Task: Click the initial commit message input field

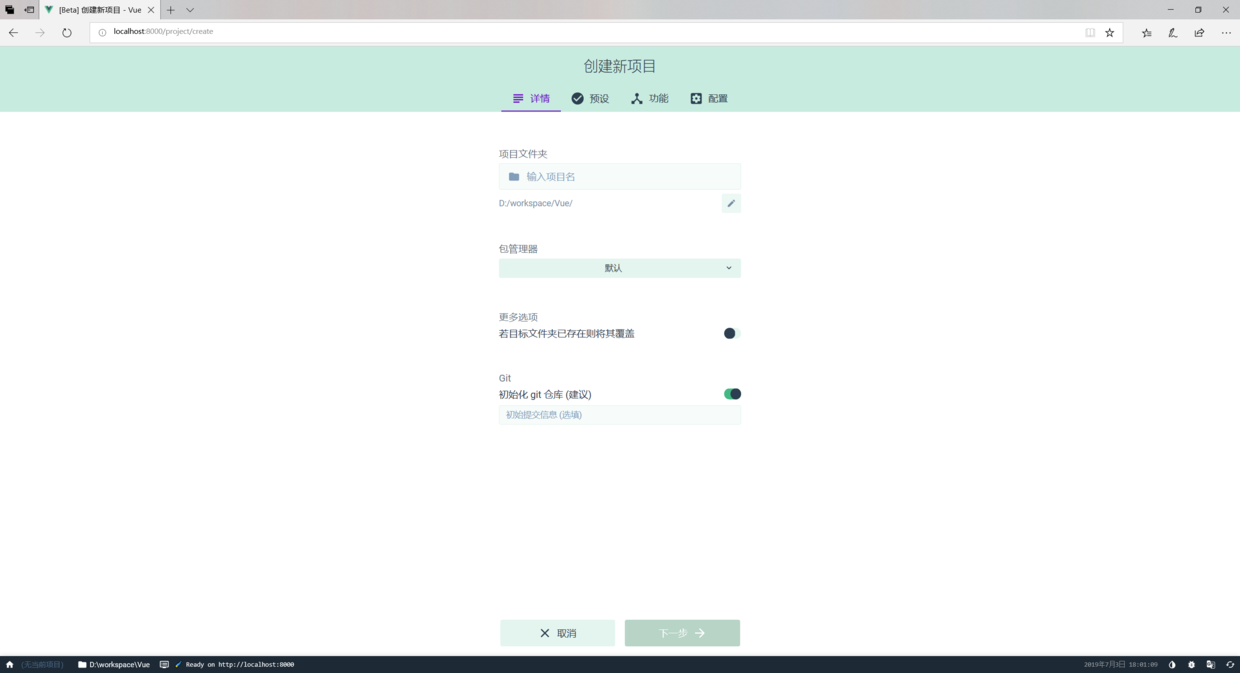Action: (x=619, y=414)
